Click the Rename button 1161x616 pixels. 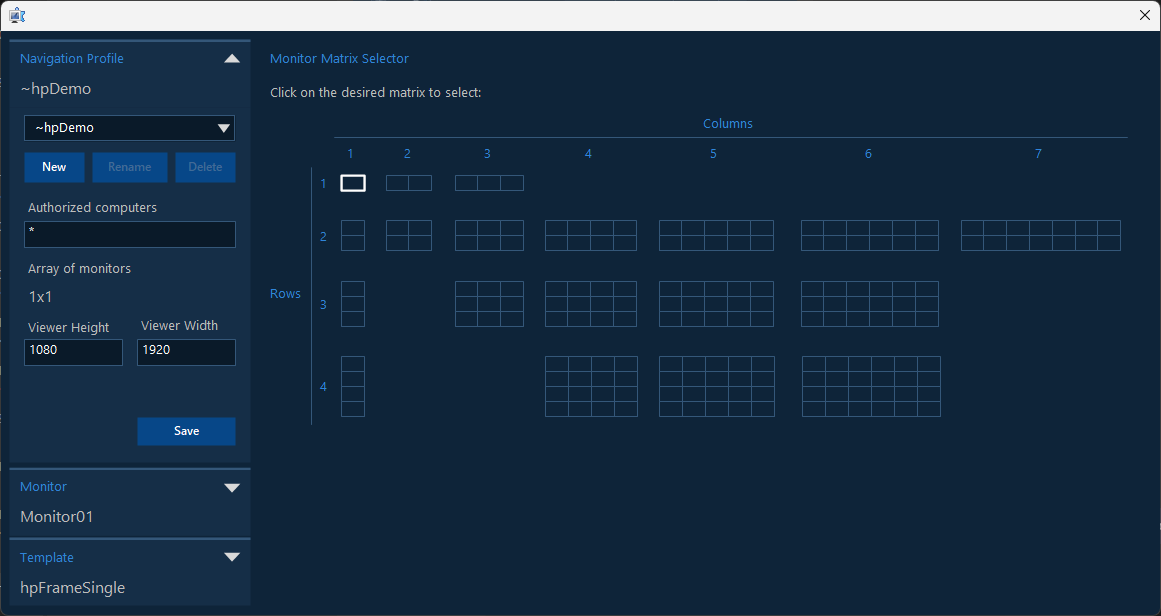pos(130,167)
